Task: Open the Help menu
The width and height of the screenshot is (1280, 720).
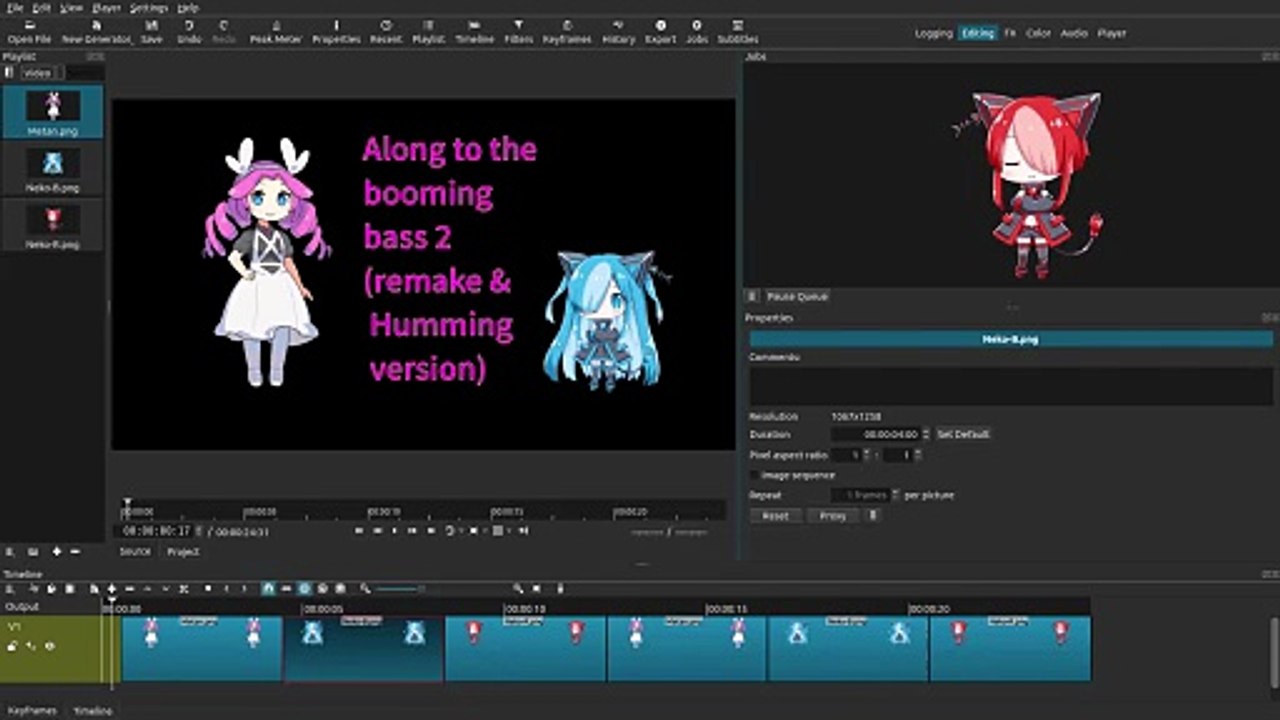Action: coord(188,7)
